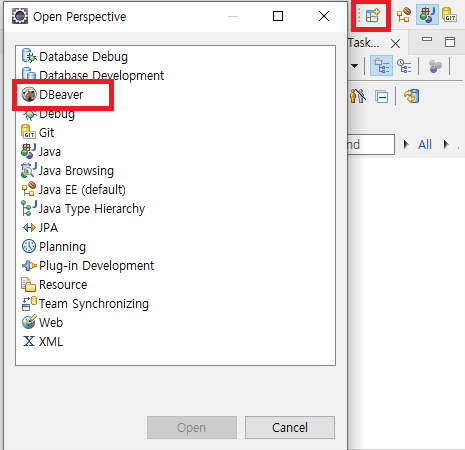The width and height of the screenshot is (465, 450).
Task: Click the XML X icon
Action: point(29,341)
